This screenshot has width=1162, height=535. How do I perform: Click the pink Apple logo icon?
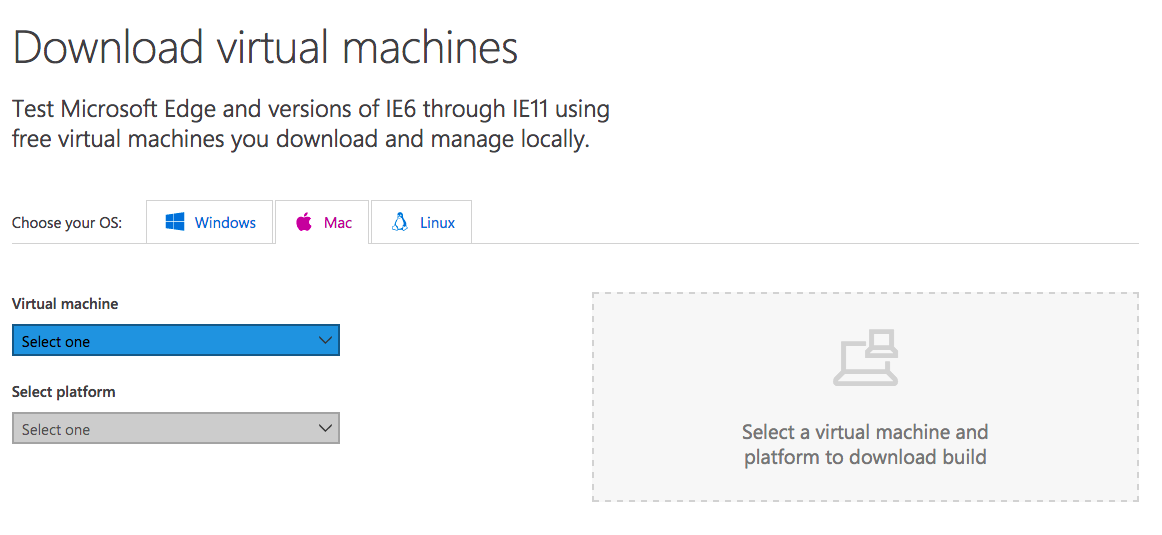(304, 222)
